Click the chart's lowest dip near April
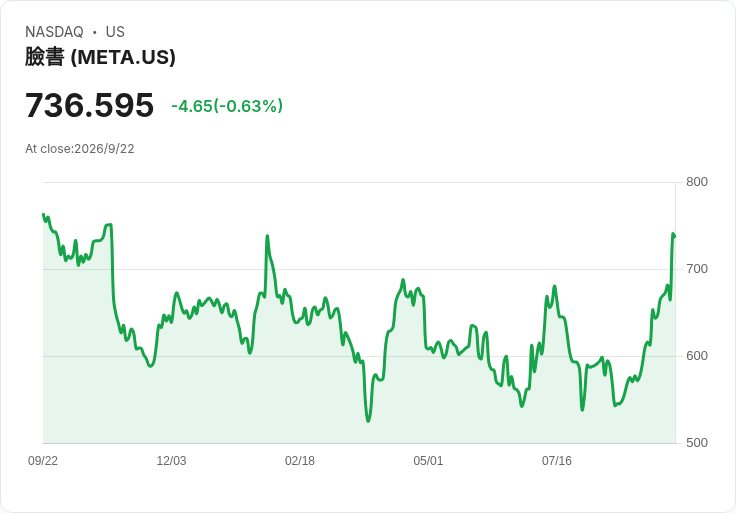Viewport: 736px width, 513px height. pos(368,421)
